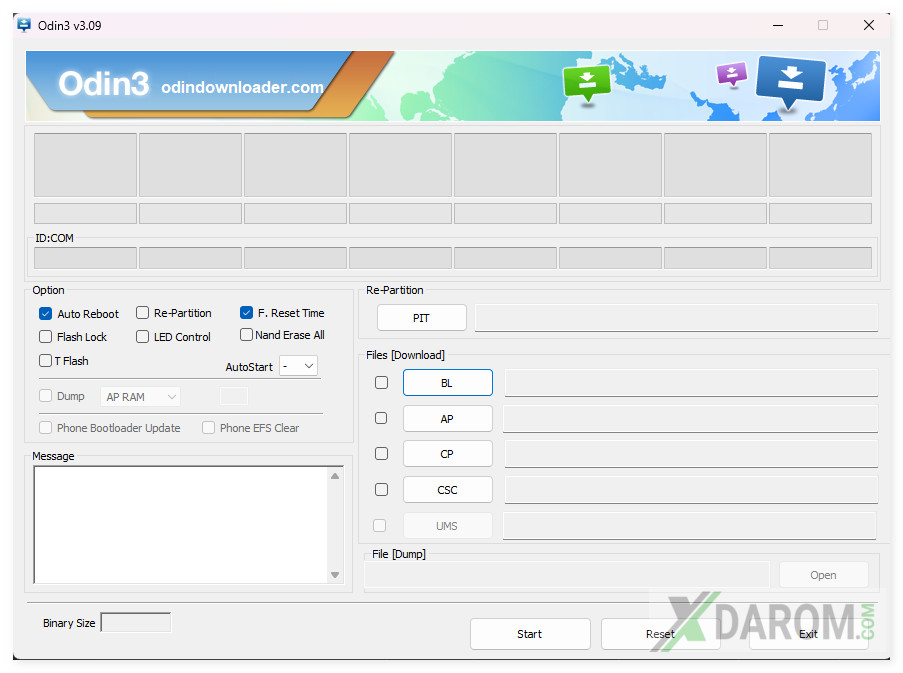Tick the T Flash checkbox
903x673 pixels.
46,361
